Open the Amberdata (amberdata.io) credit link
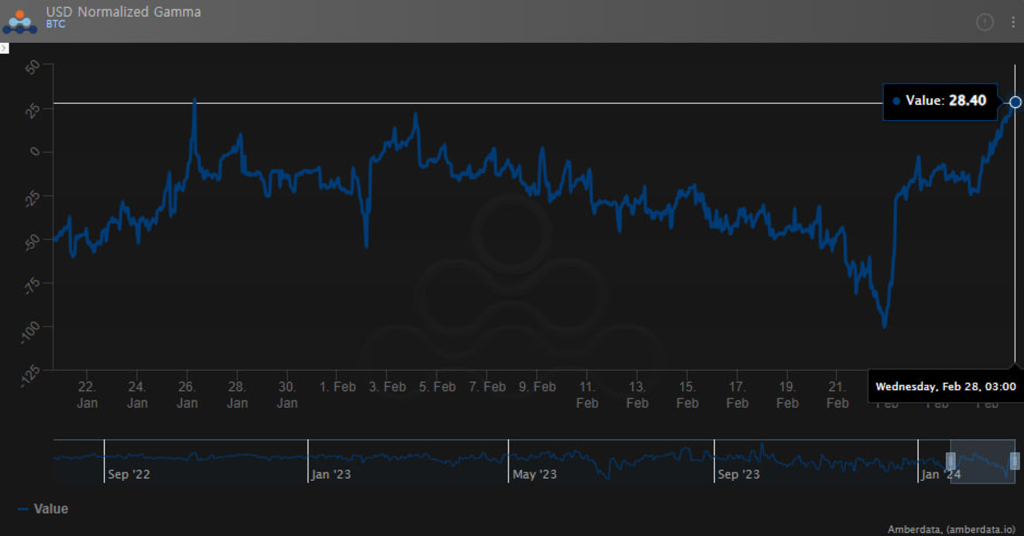Viewport: 1024px width, 536px height. (951, 529)
